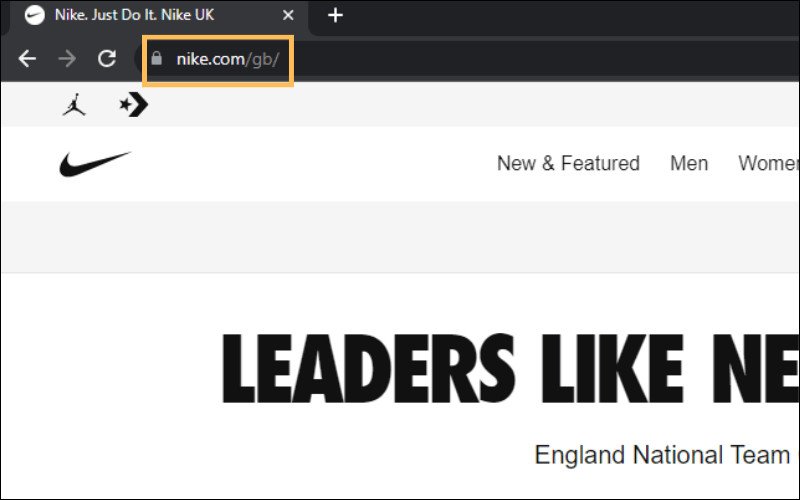Open the Converse star chevron logo

pyautogui.click(x=133, y=105)
